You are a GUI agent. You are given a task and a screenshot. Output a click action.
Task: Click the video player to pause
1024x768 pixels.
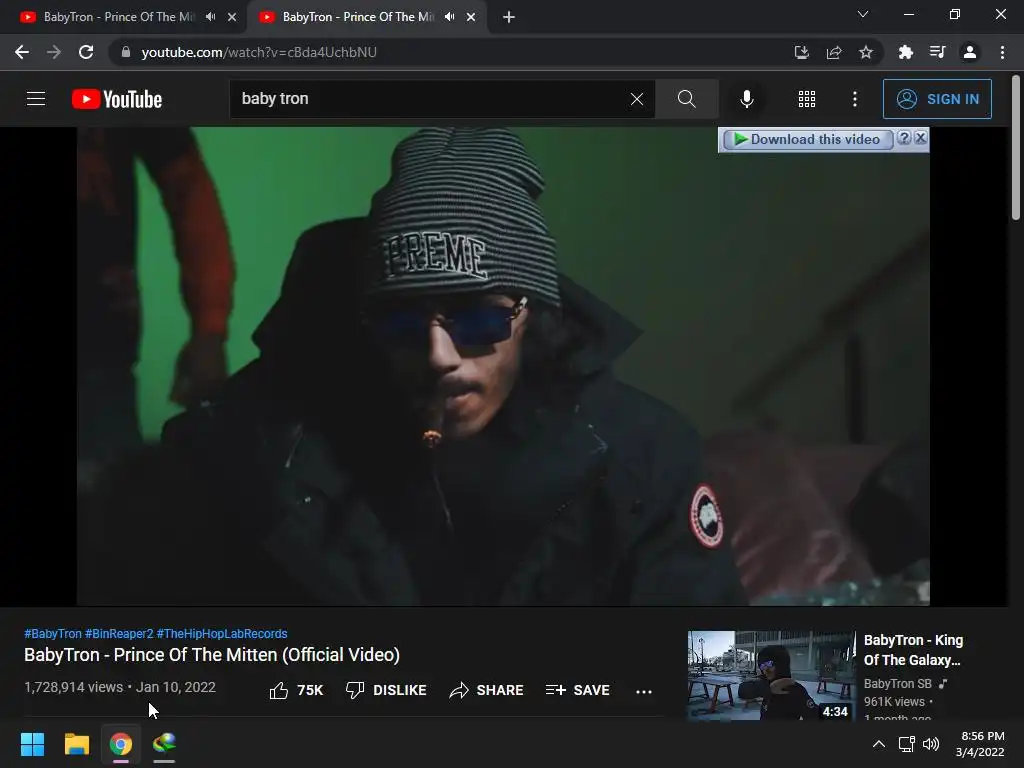[503, 366]
